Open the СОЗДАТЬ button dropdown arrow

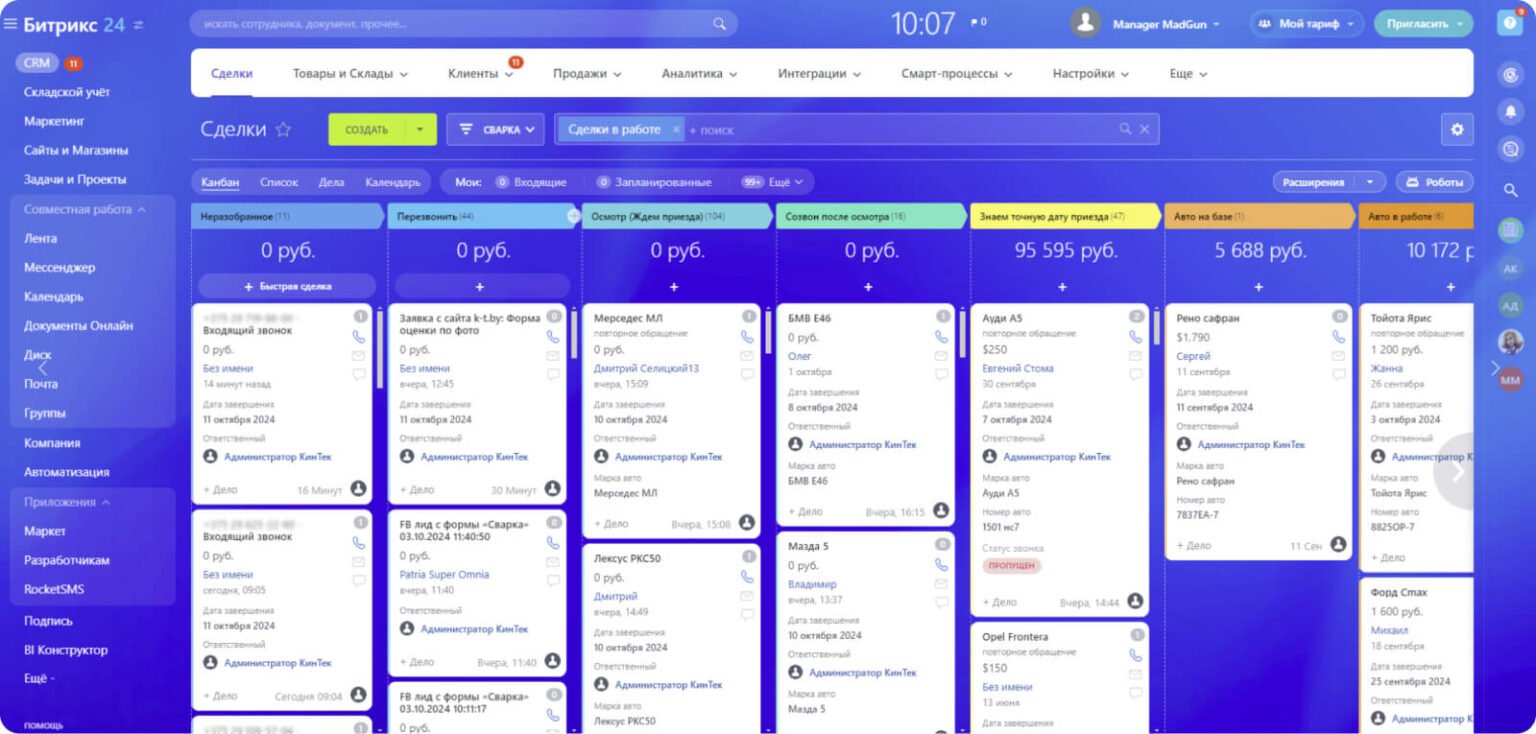[x=420, y=129]
